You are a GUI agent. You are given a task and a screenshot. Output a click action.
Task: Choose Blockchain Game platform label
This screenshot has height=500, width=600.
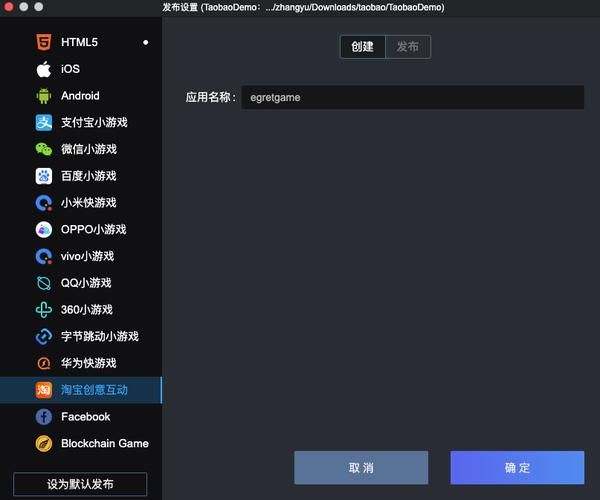coord(105,443)
